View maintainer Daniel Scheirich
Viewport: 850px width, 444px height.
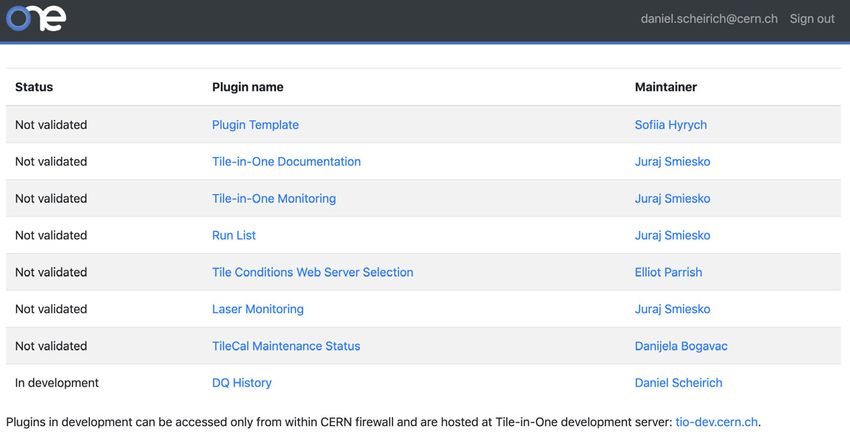pyautogui.click(x=678, y=383)
